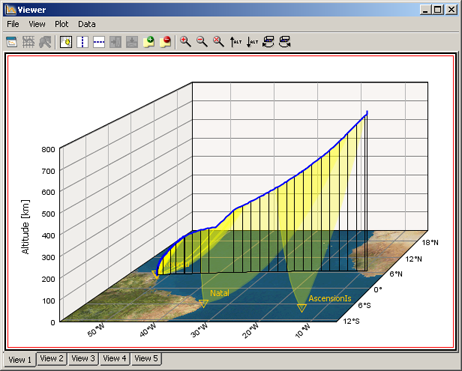Click the grayed-out right arrow panel icon
462x371 pixels.
coord(115,42)
